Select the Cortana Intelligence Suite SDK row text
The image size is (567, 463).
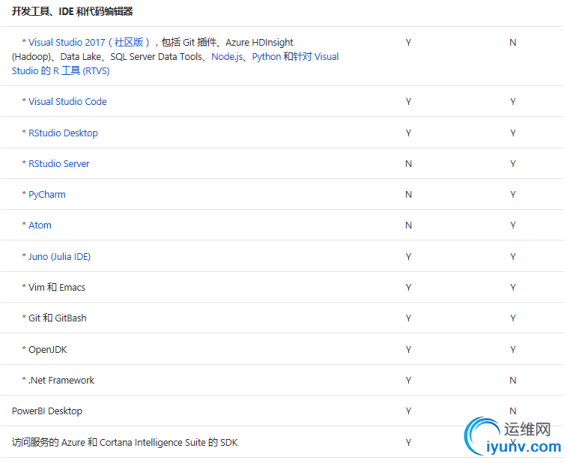pos(125,442)
